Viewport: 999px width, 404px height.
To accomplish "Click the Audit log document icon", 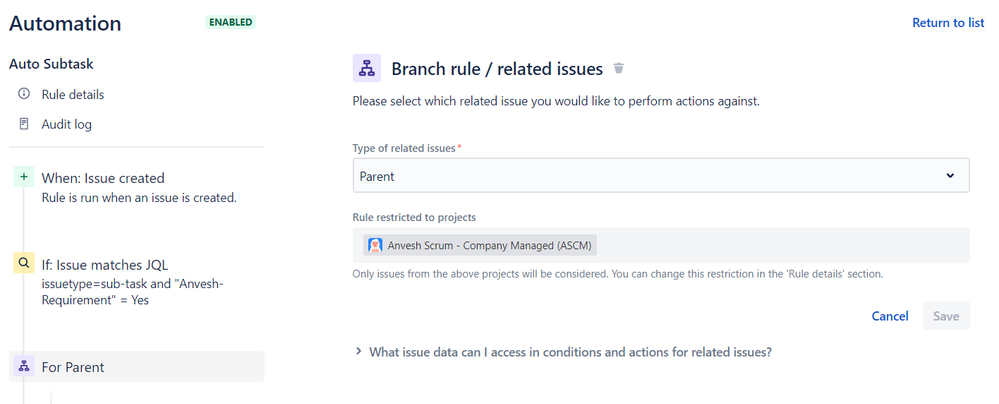I will tap(24, 124).
